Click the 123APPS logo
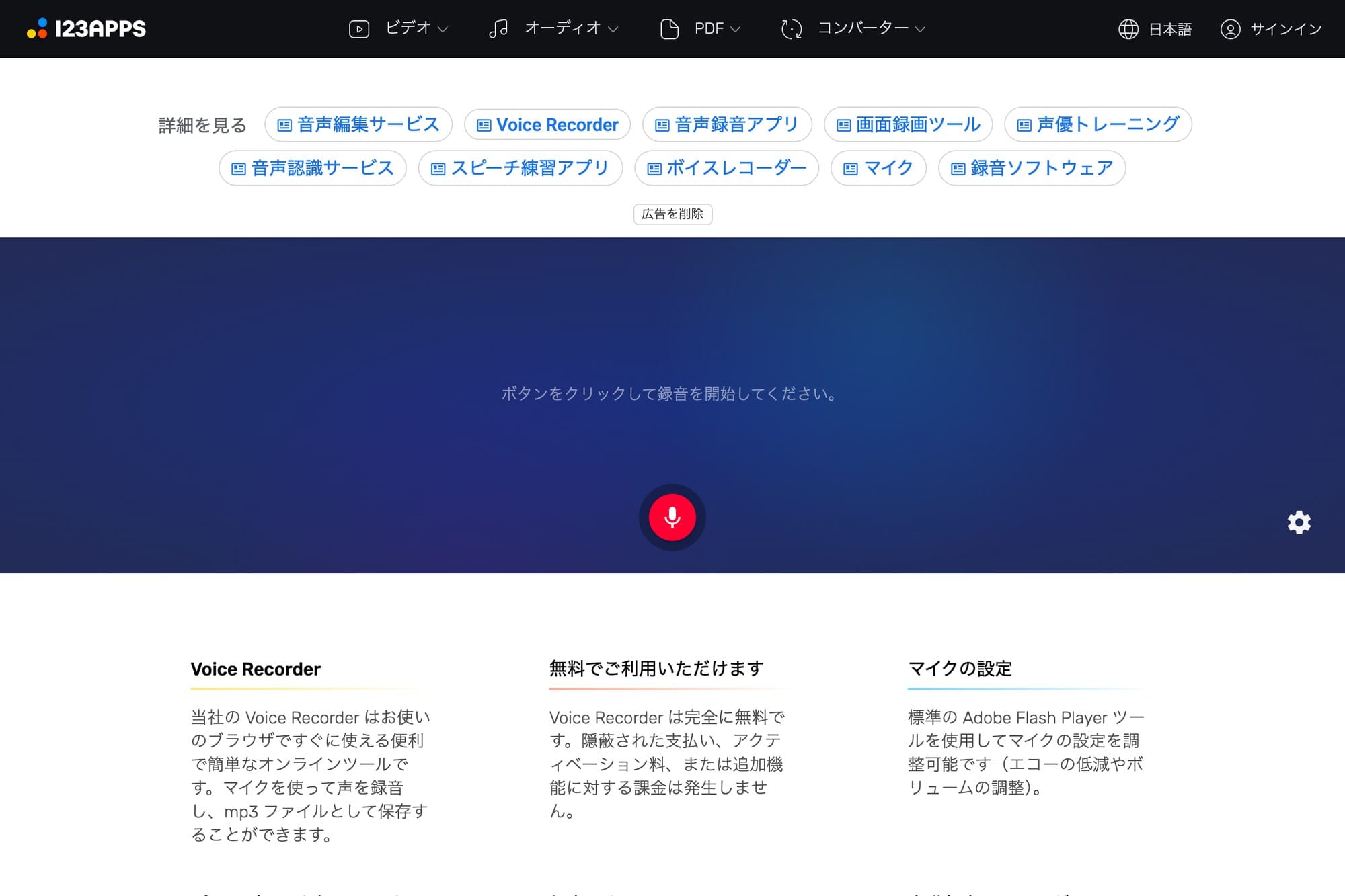1345x896 pixels. (x=86, y=29)
